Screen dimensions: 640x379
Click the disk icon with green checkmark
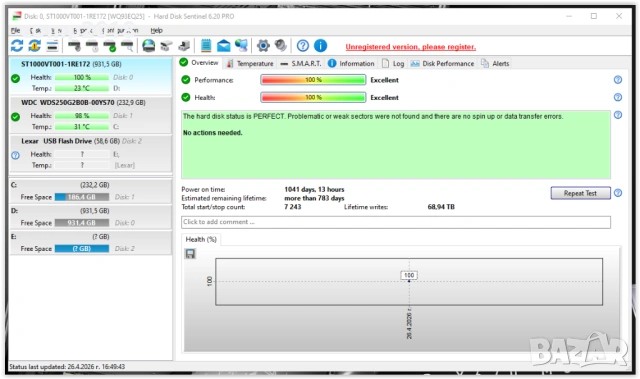[x=109, y=46]
